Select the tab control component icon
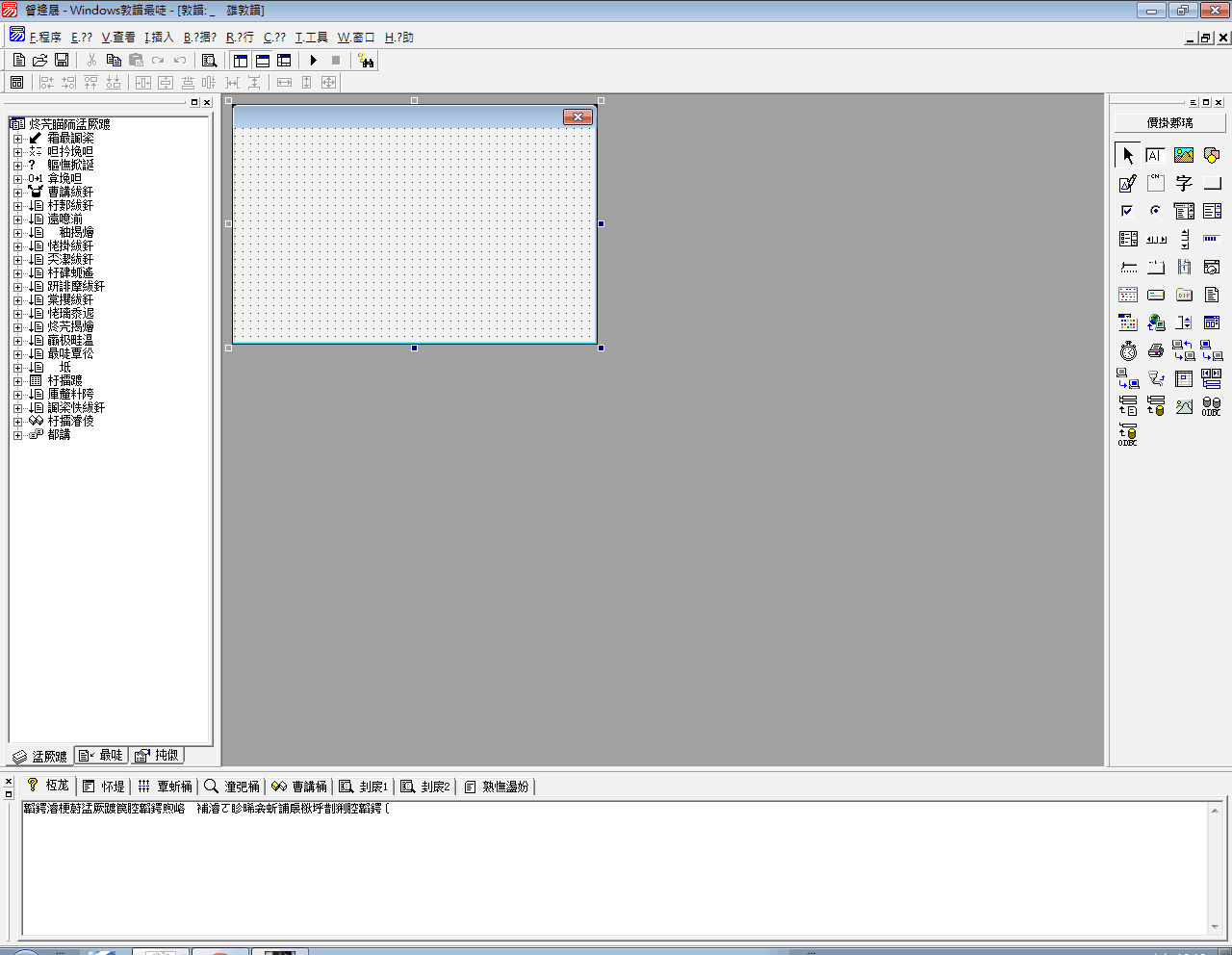The width and height of the screenshot is (1232, 955). [1156, 267]
